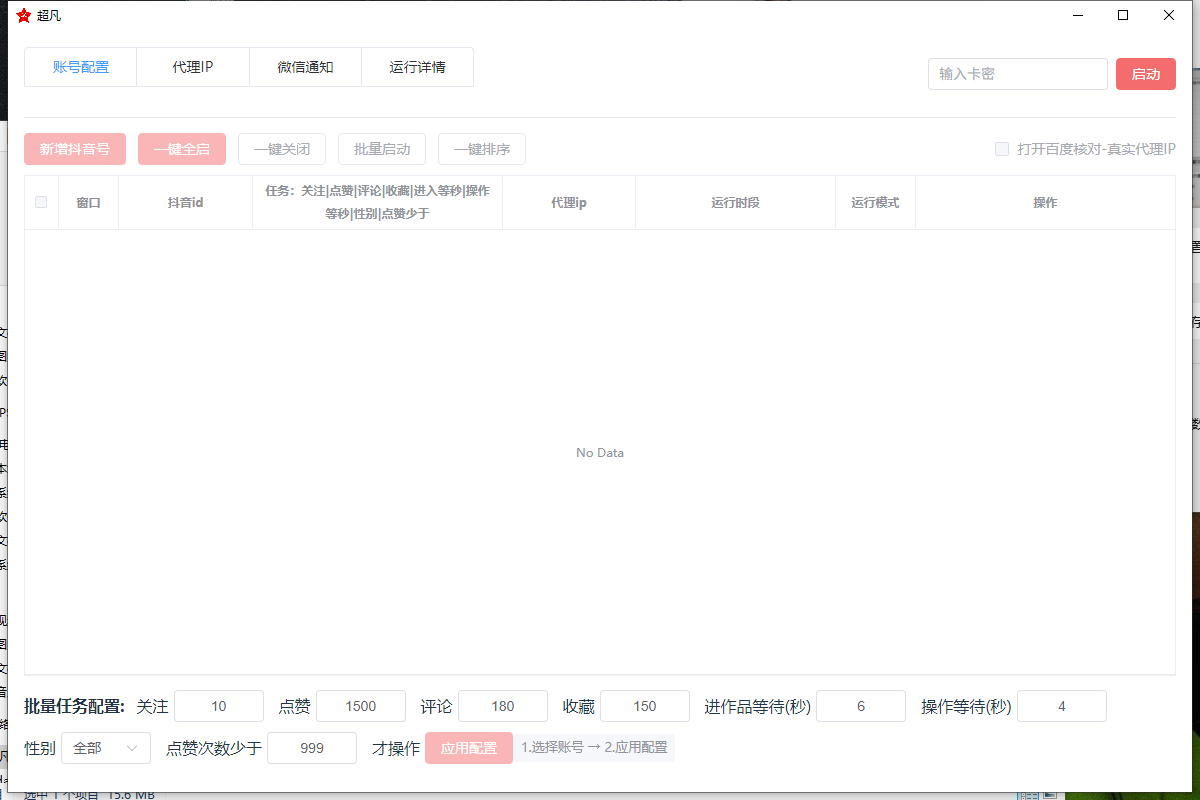Click the 进作品等待(秒) field showing 6
This screenshot has width=1200, height=800.
click(861, 705)
